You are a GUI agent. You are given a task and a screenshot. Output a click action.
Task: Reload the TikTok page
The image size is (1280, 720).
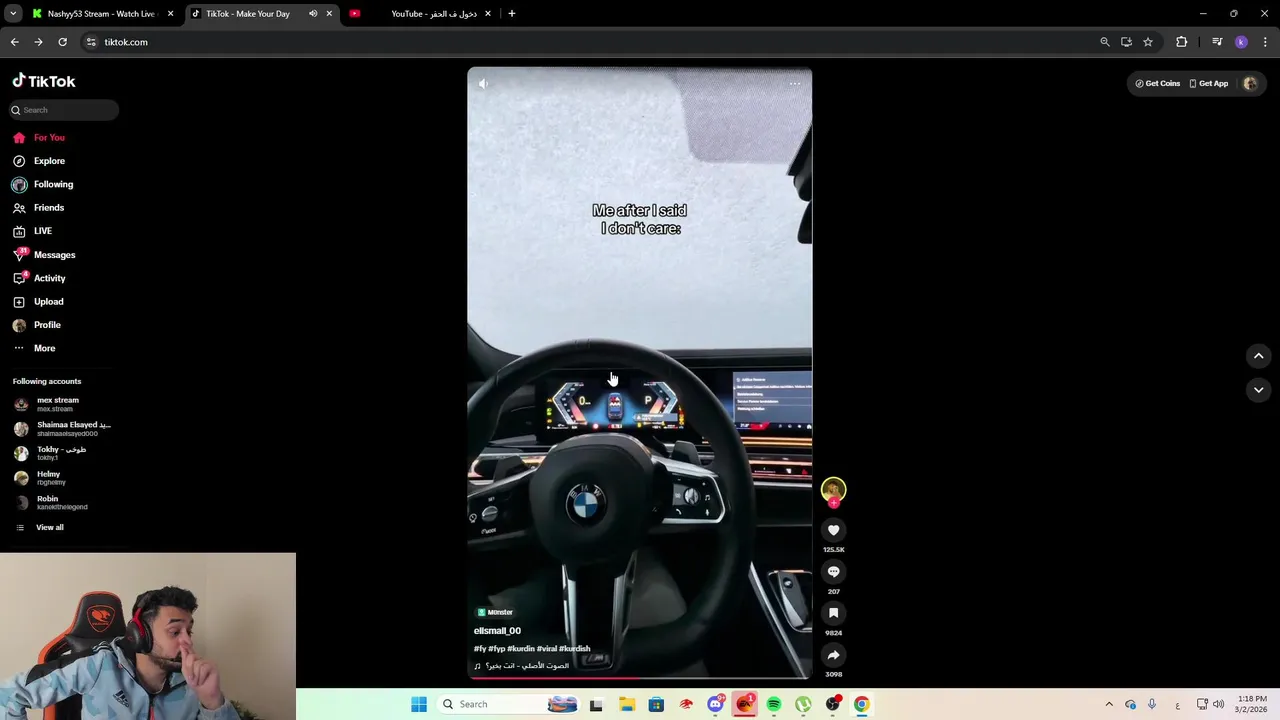point(62,42)
